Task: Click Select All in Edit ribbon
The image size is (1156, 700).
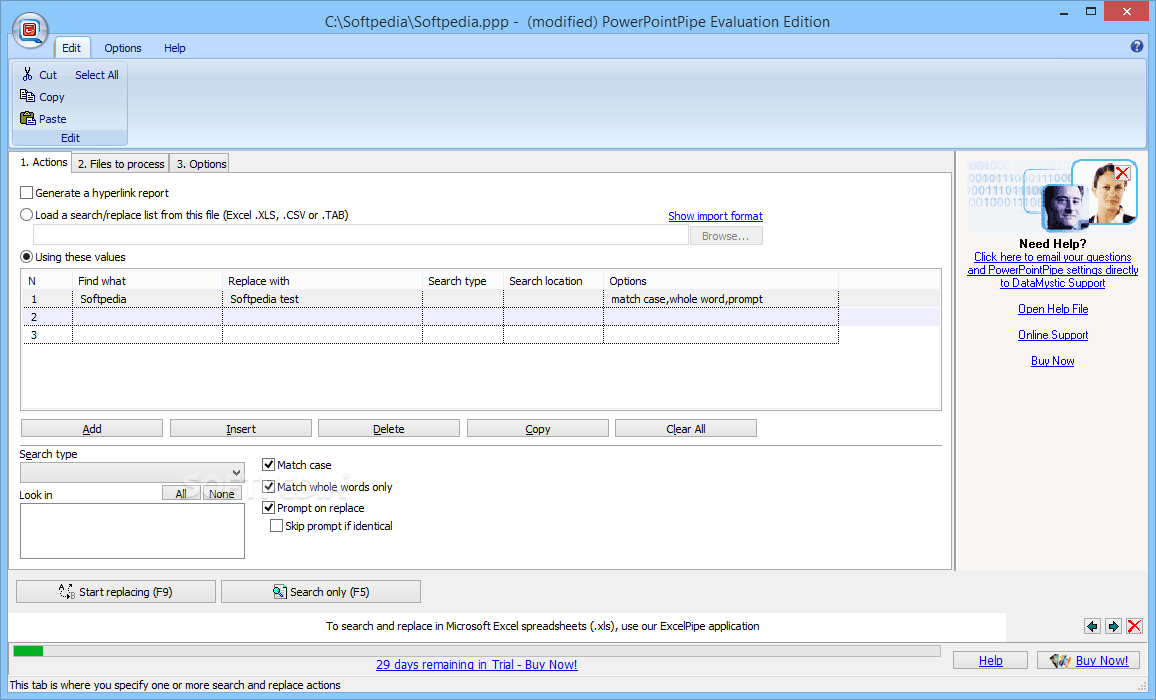Action: tap(97, 75)
